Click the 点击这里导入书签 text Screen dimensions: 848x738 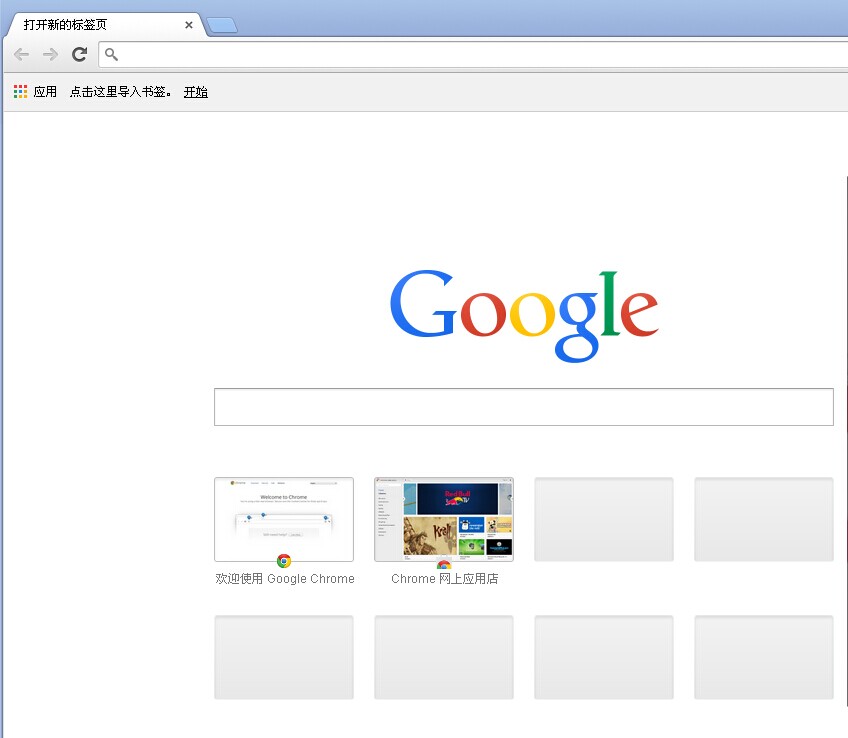(121, 92)
